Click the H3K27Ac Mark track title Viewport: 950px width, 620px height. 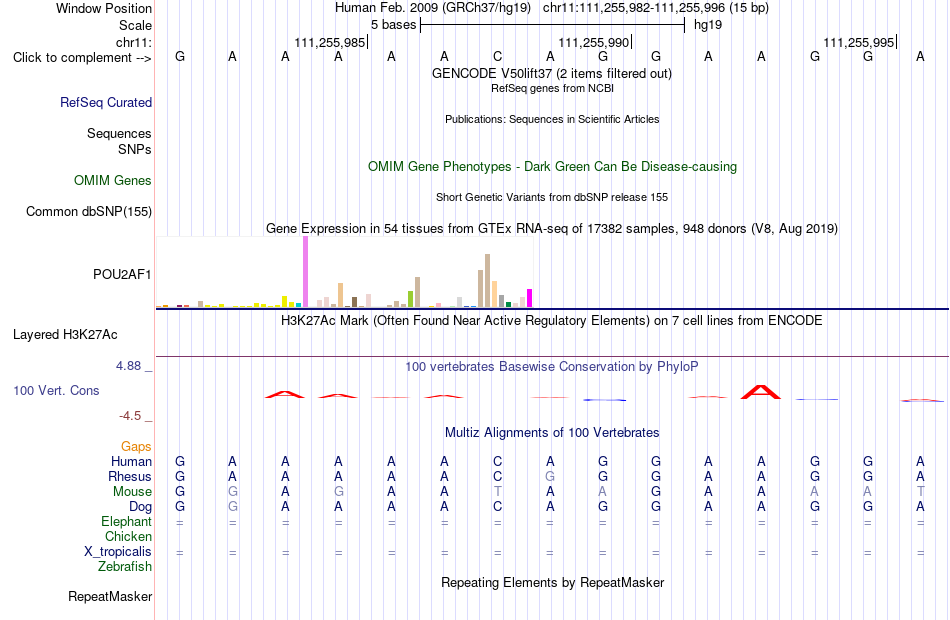coord(552,321)
